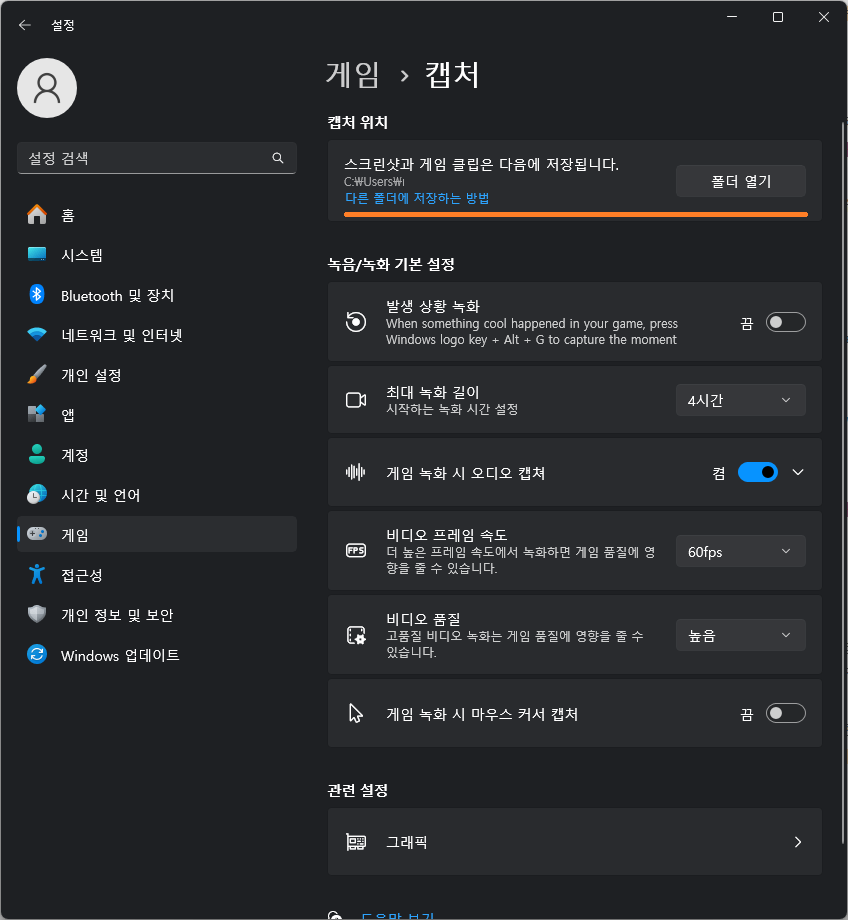Click the Bluetooth icon in sidebar

pos(37,295)
